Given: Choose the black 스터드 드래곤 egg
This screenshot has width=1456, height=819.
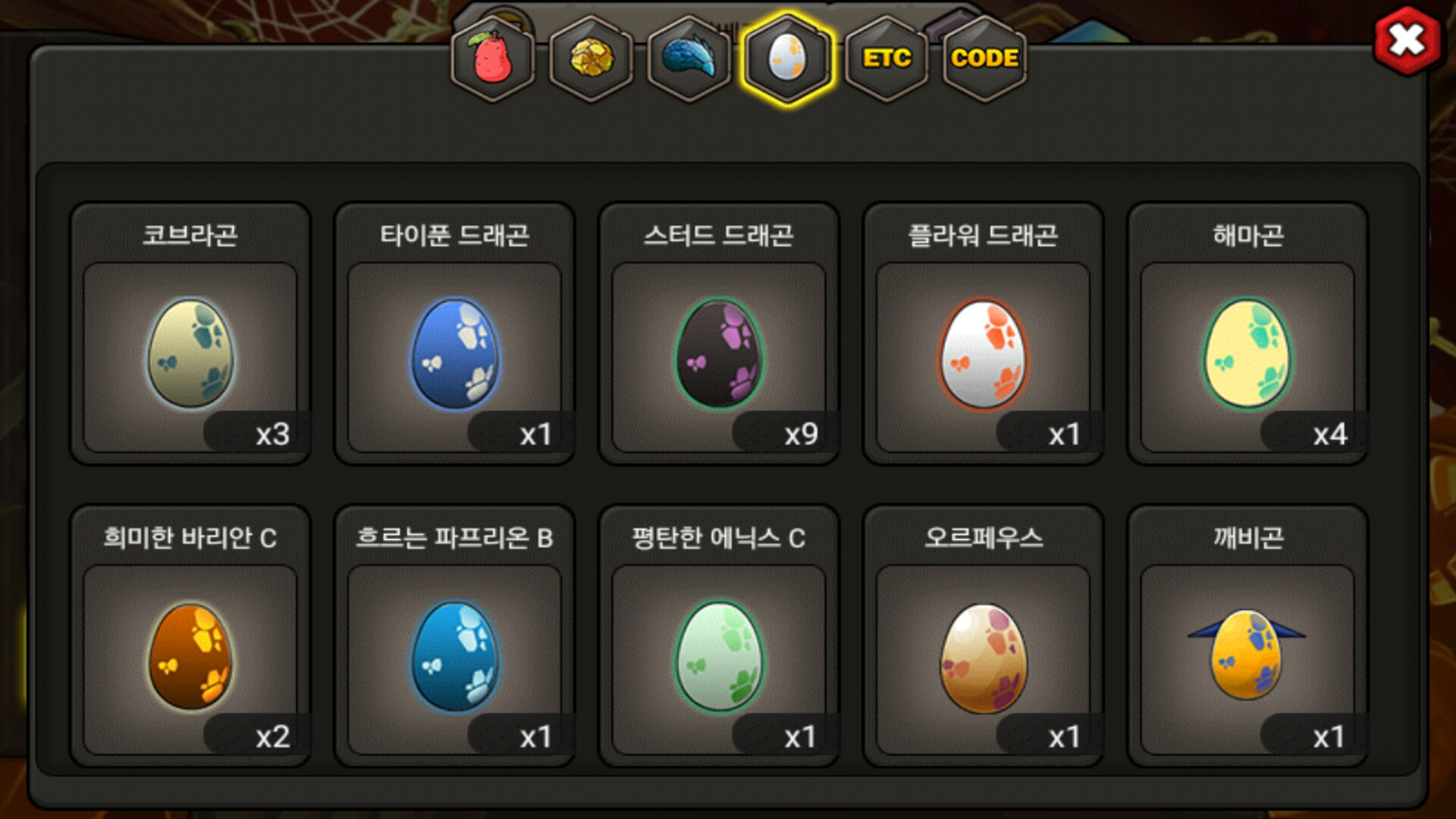Looking at the screenshot, I should 719,354.
